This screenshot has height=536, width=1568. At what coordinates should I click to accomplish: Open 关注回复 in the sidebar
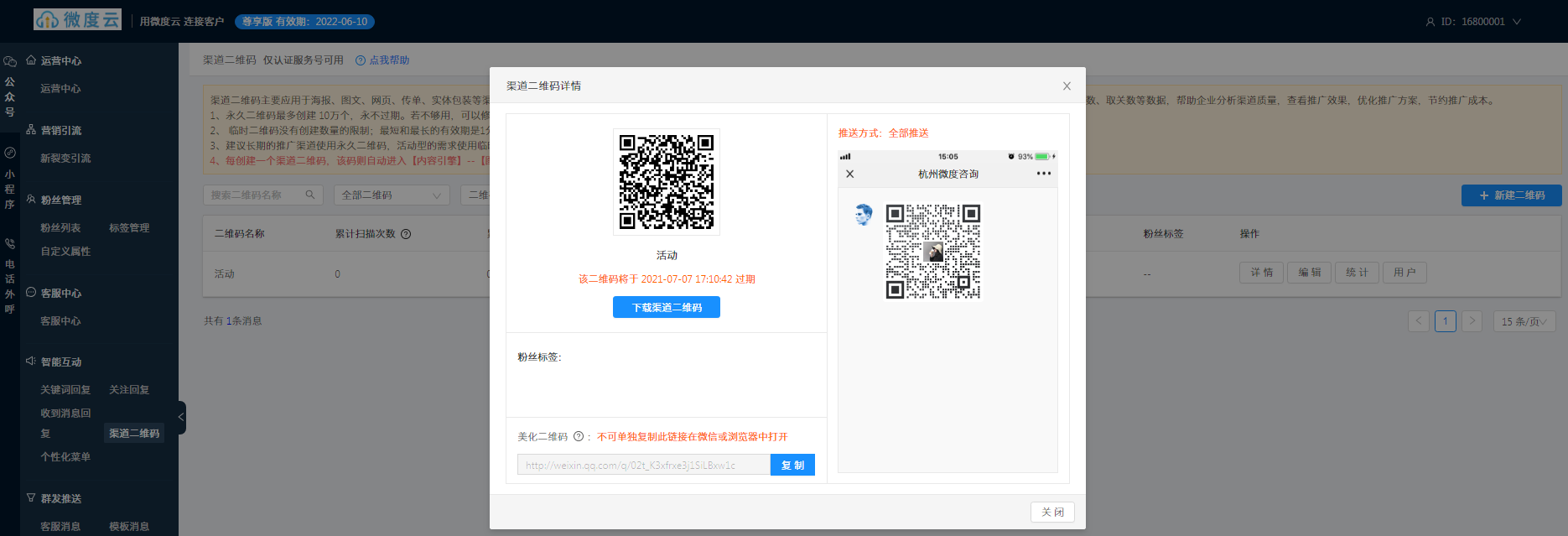(x=129, y=390)
